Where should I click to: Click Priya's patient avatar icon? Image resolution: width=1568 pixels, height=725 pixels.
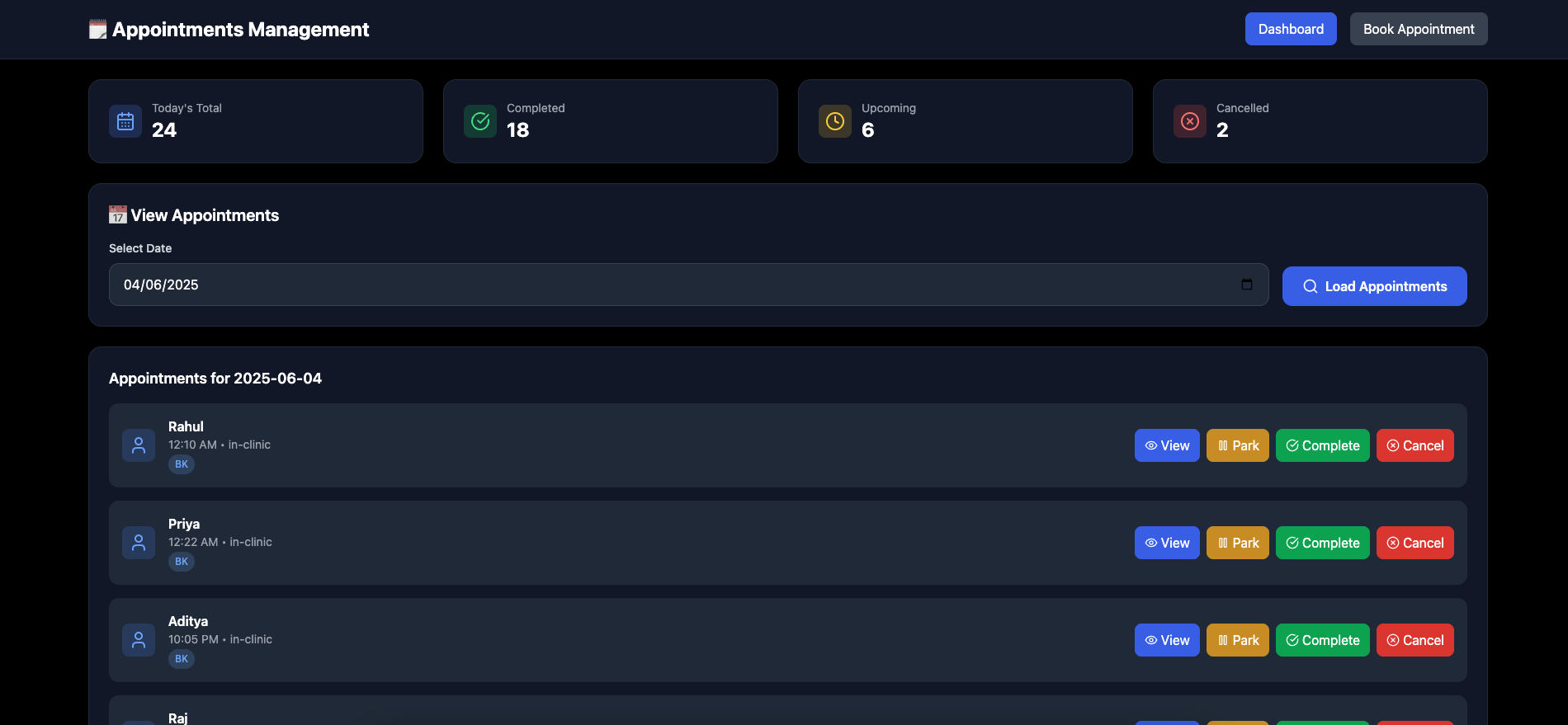tap(139, 543)
